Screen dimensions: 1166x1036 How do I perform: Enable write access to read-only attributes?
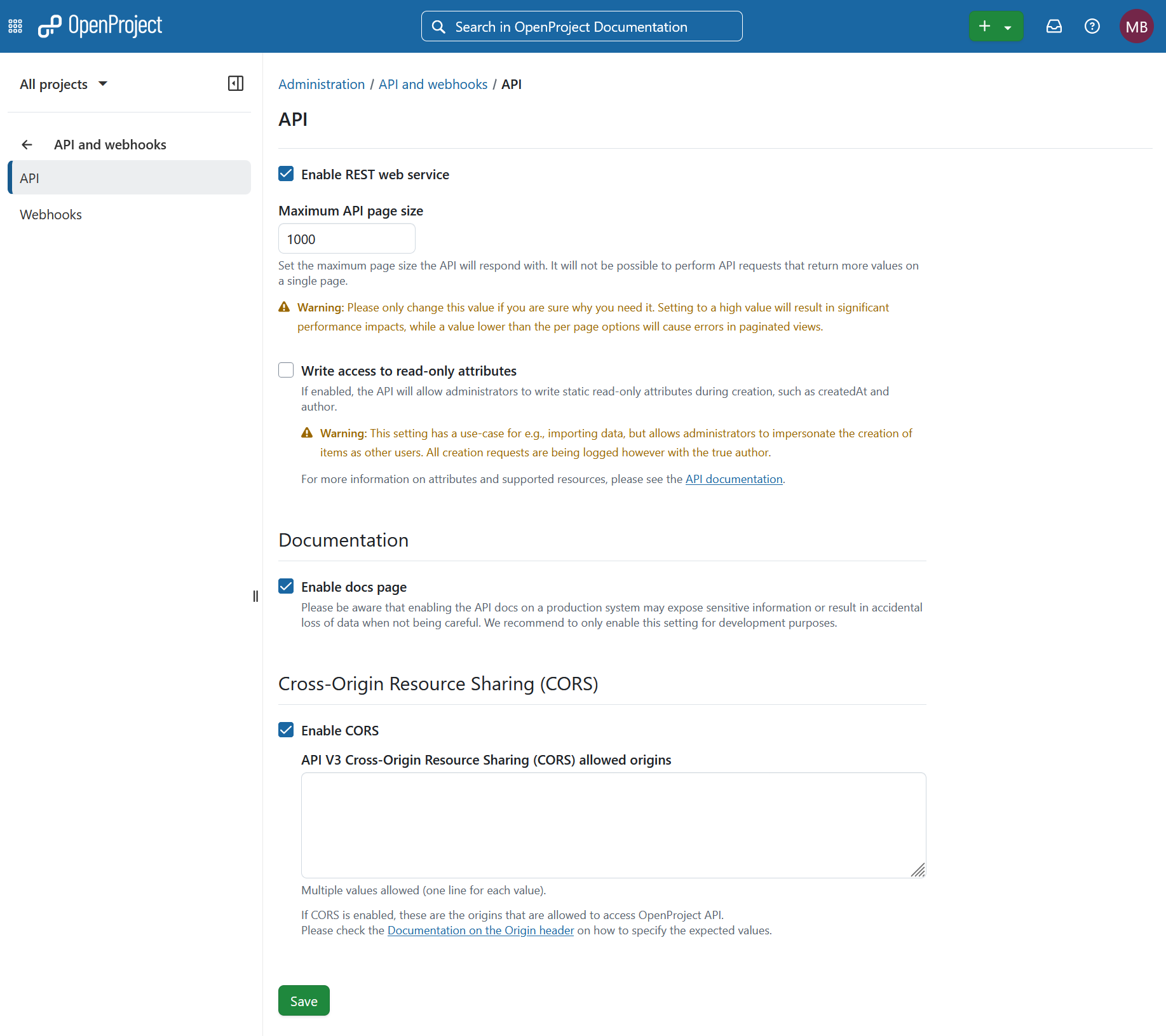[286, 370]
